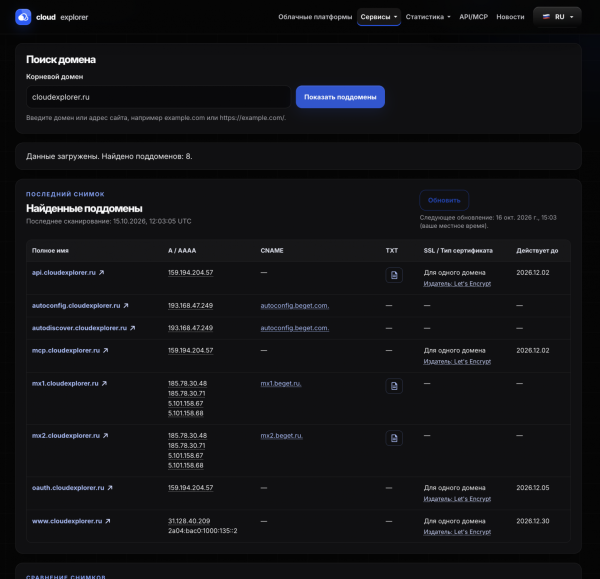600x579 pixels.
Task: Click external link arrow next to mx2.cloudexplorer.ru
Action: pyautogui.click(x=106, y=435)
